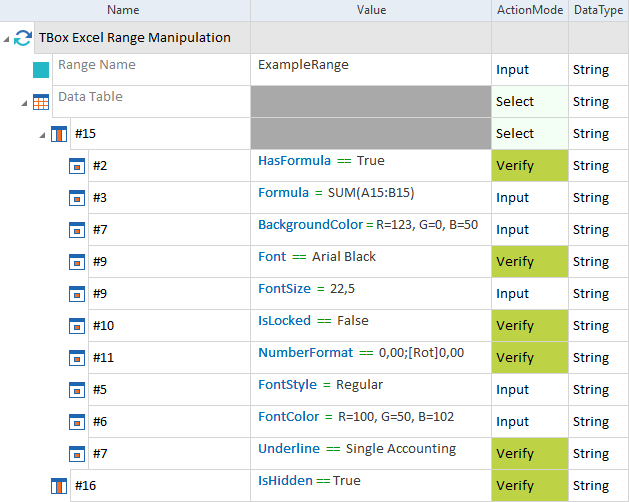Click the DataType column header
The width and height of the screenshot is (629, 502).
pyautogui.click(x=597, y=10)
